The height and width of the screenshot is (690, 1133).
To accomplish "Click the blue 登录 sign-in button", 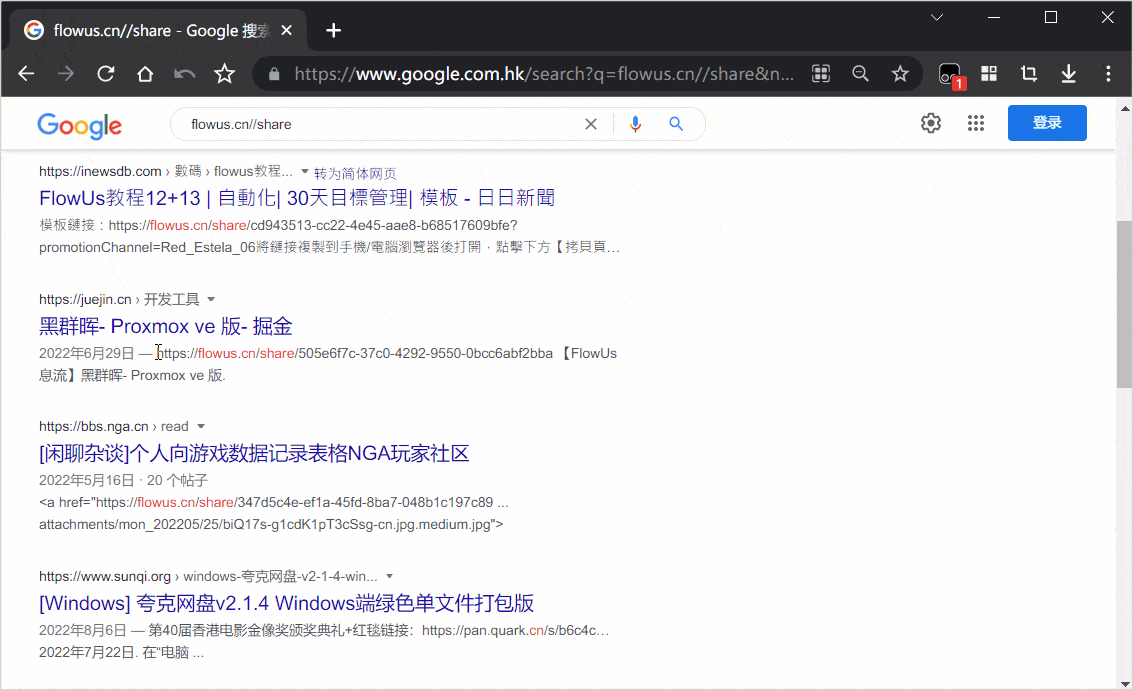I will coord(1046,123).
